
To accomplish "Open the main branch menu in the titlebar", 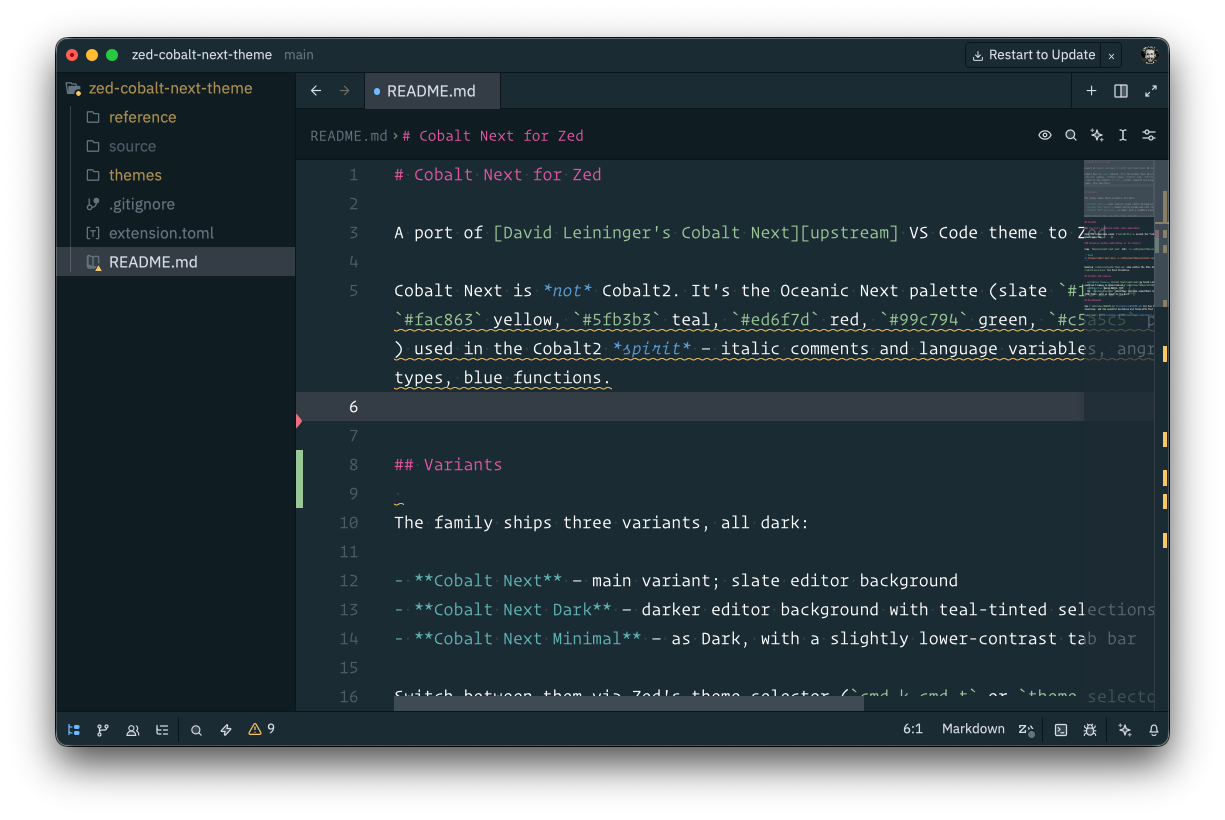I will coord(298,55).
